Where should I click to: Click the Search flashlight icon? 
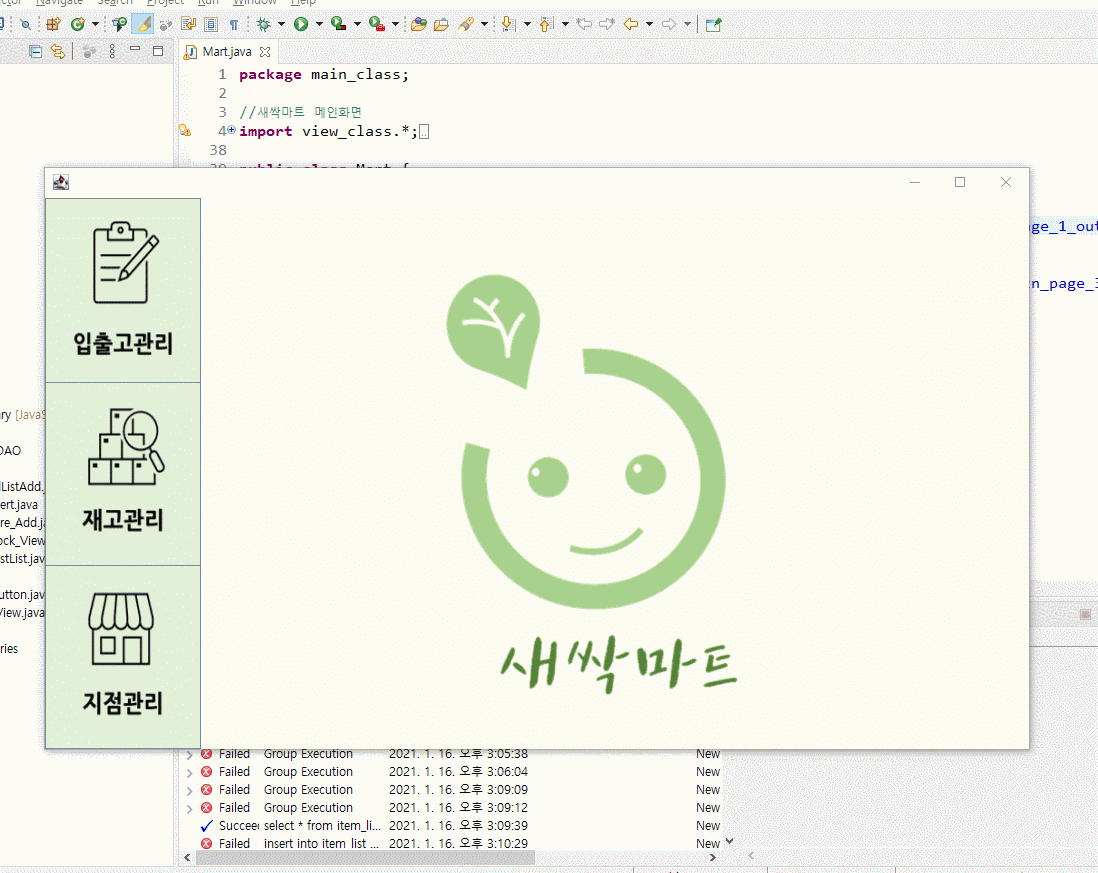(x=466, y=25)
